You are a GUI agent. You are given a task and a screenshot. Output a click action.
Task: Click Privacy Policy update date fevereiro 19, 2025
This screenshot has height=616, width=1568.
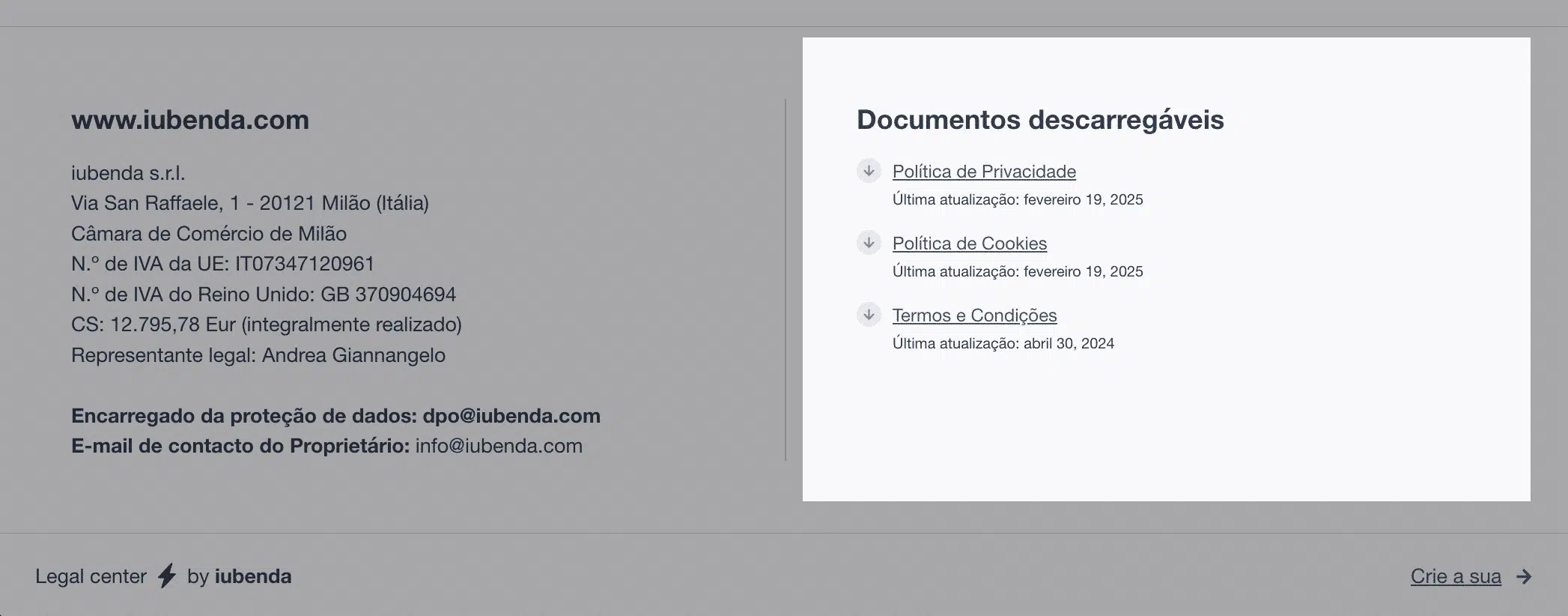click(1083, 199)
